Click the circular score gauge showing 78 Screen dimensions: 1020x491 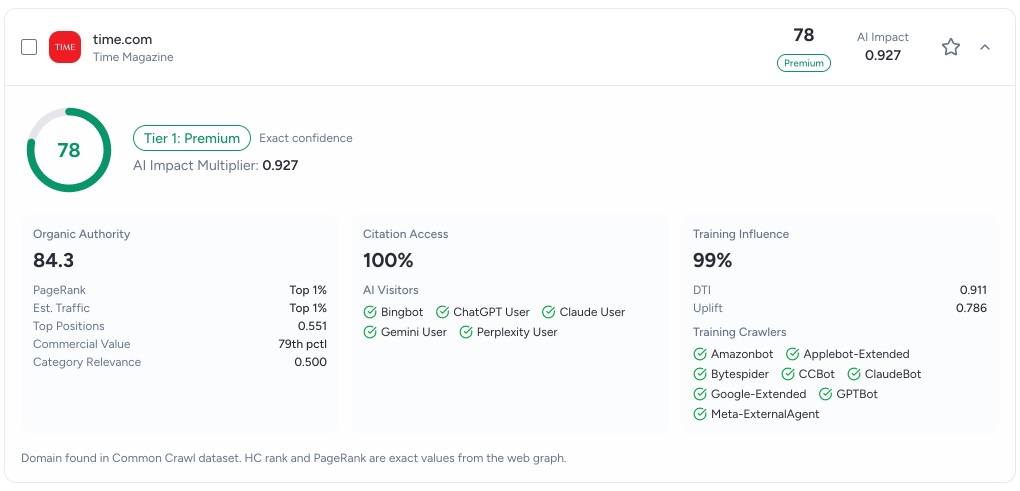pos(68,150)
